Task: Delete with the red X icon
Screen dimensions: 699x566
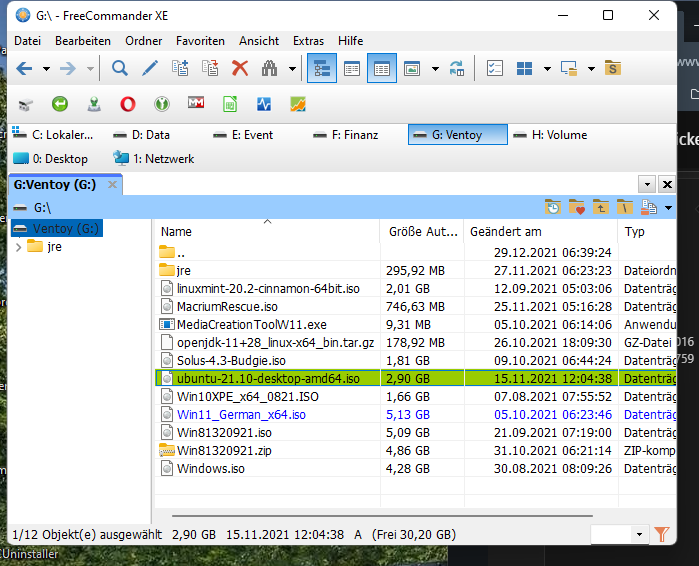Action: [x=240, y=69]
